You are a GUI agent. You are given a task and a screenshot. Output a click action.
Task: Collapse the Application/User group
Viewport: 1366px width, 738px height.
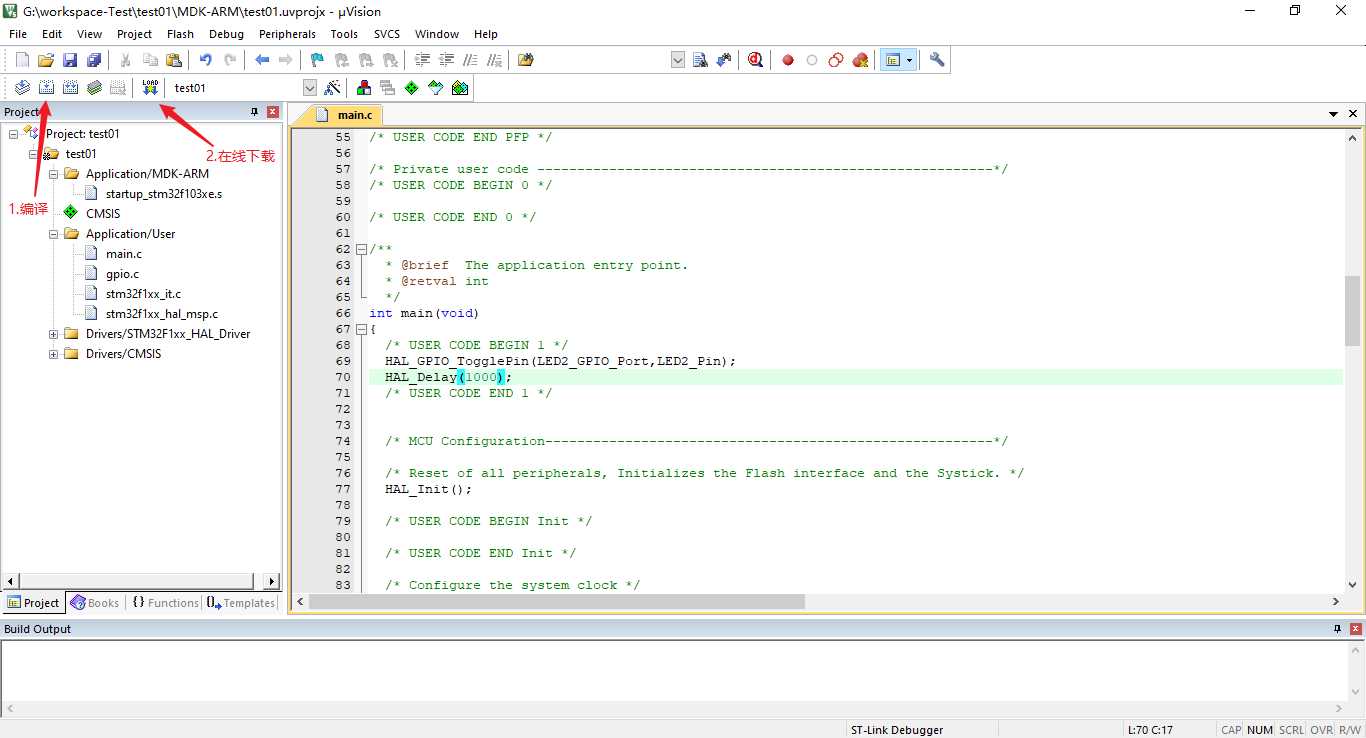click(x=54, y=234)
